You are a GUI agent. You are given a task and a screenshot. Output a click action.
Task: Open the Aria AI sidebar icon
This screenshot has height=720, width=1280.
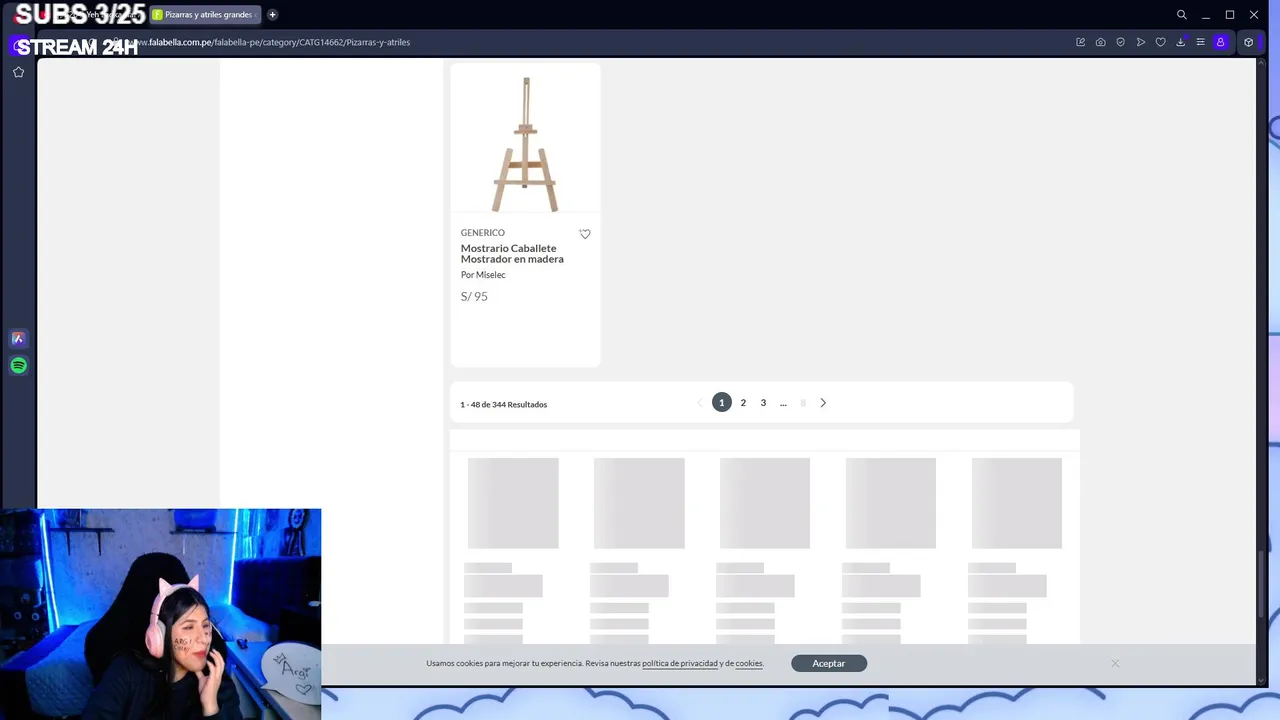[18, 339]
